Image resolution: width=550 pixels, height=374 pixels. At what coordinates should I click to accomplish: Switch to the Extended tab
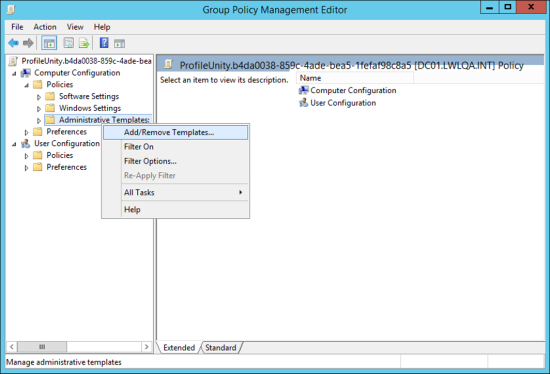[179, 348]
